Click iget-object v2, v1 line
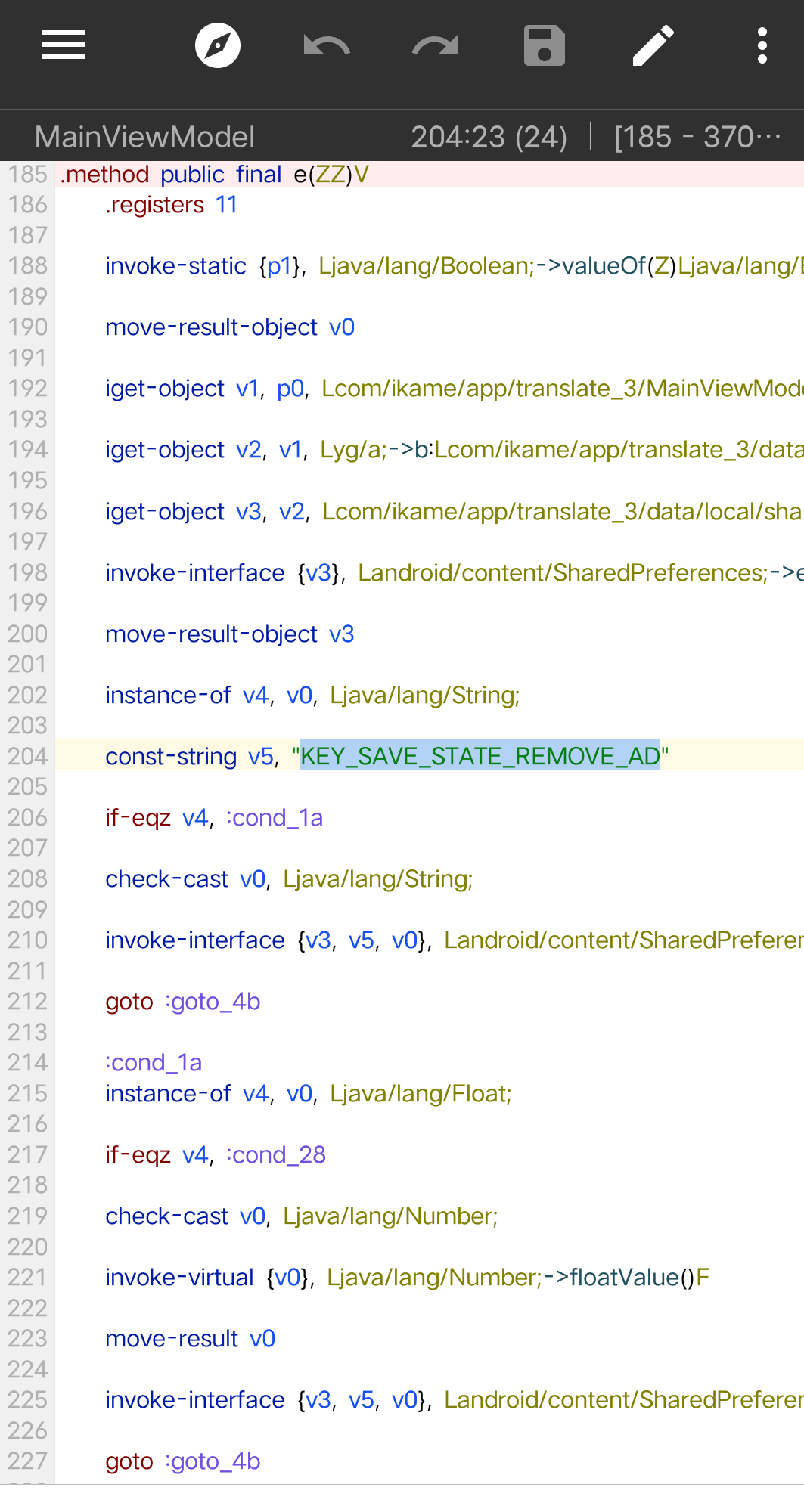This screenshot has height=1512, width=804. (455, 450)
